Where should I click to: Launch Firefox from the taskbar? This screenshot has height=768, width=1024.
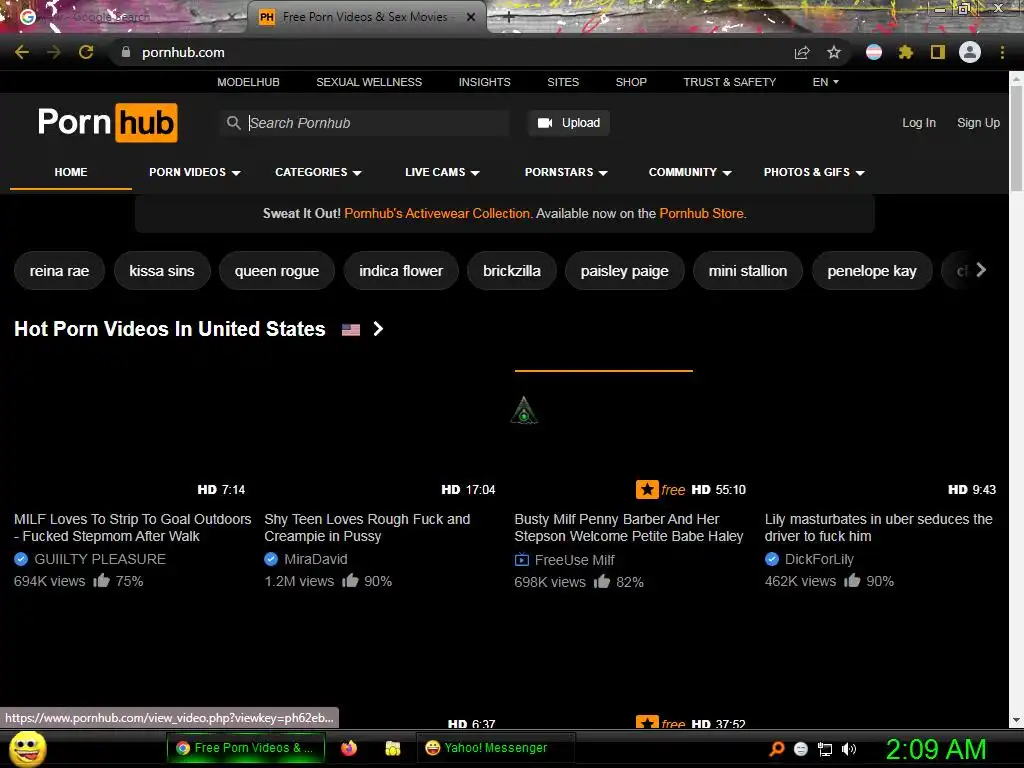(x=349, y=748)
